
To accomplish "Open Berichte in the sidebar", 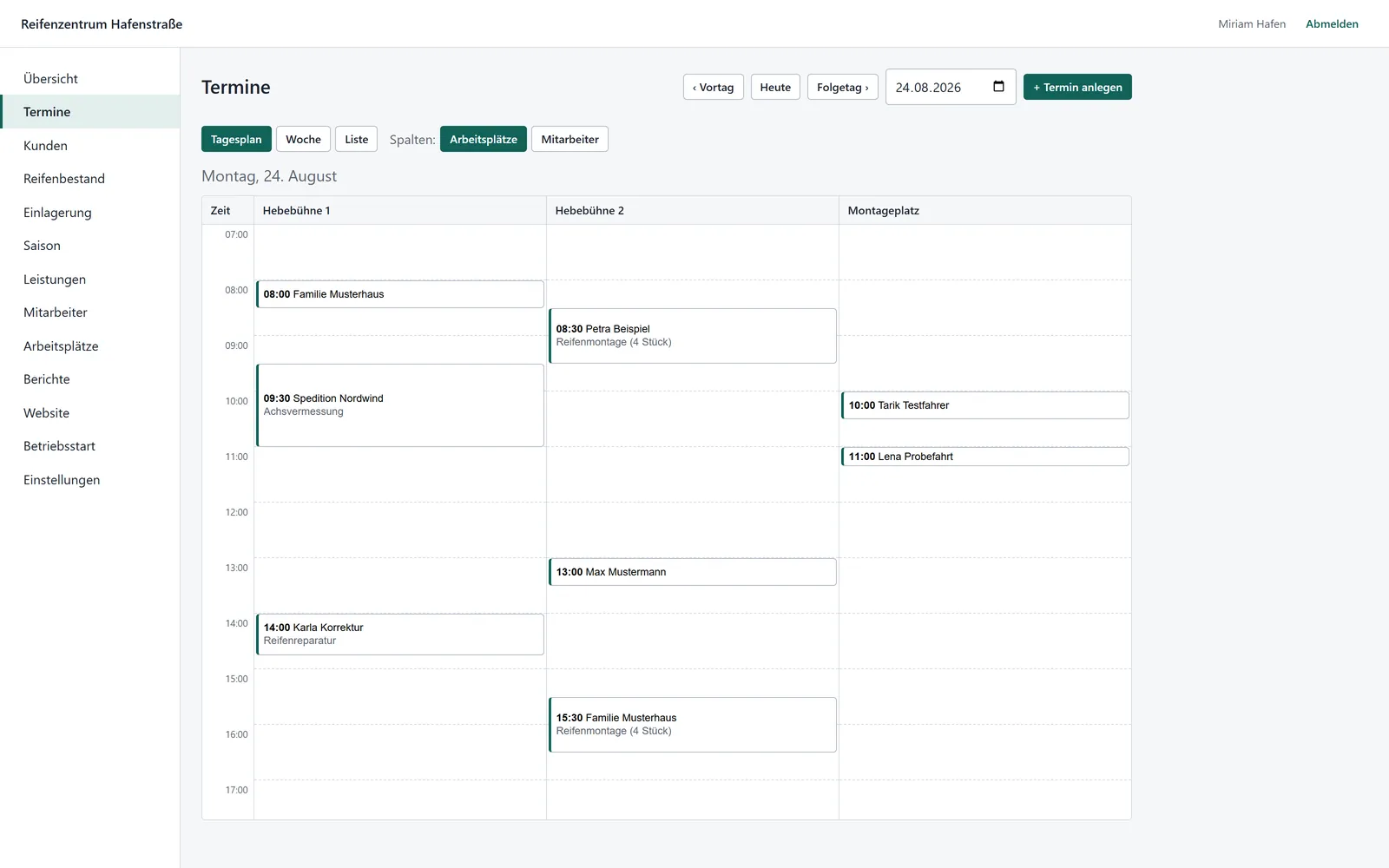I will [x=90, y=379].
